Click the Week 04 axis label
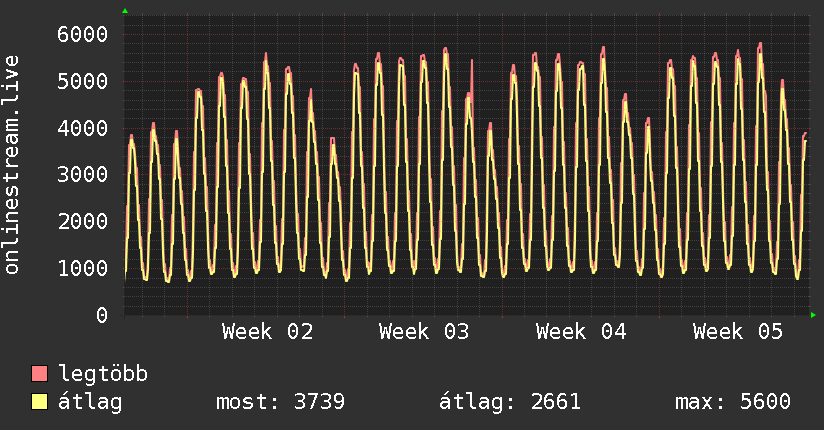Viewport: 824px width, 430px height. pyautogui.click(x=581, y=332)
